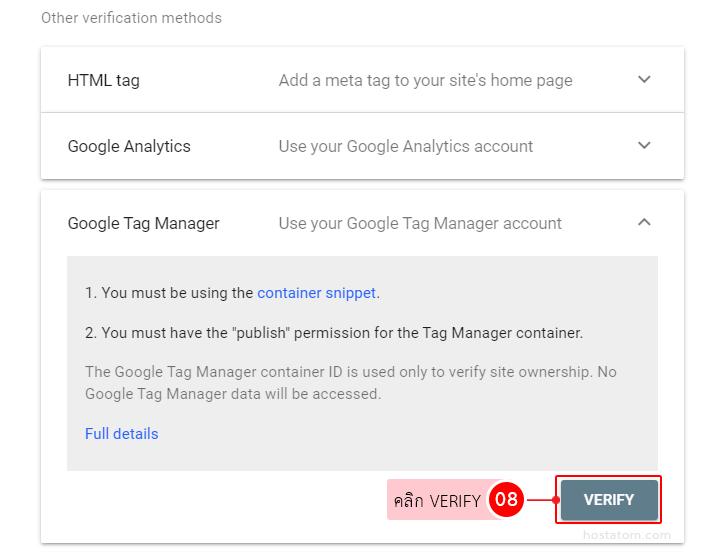Click 'Use your Google Tag Manager account' text
This screenshot has width=720, height=552.
(420, 224)
